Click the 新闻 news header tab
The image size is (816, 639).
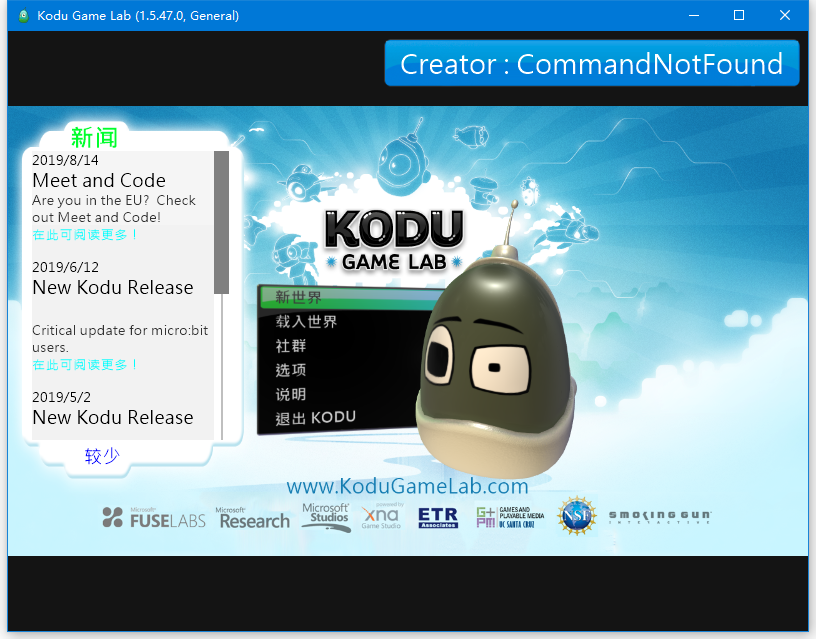(94, 138)
